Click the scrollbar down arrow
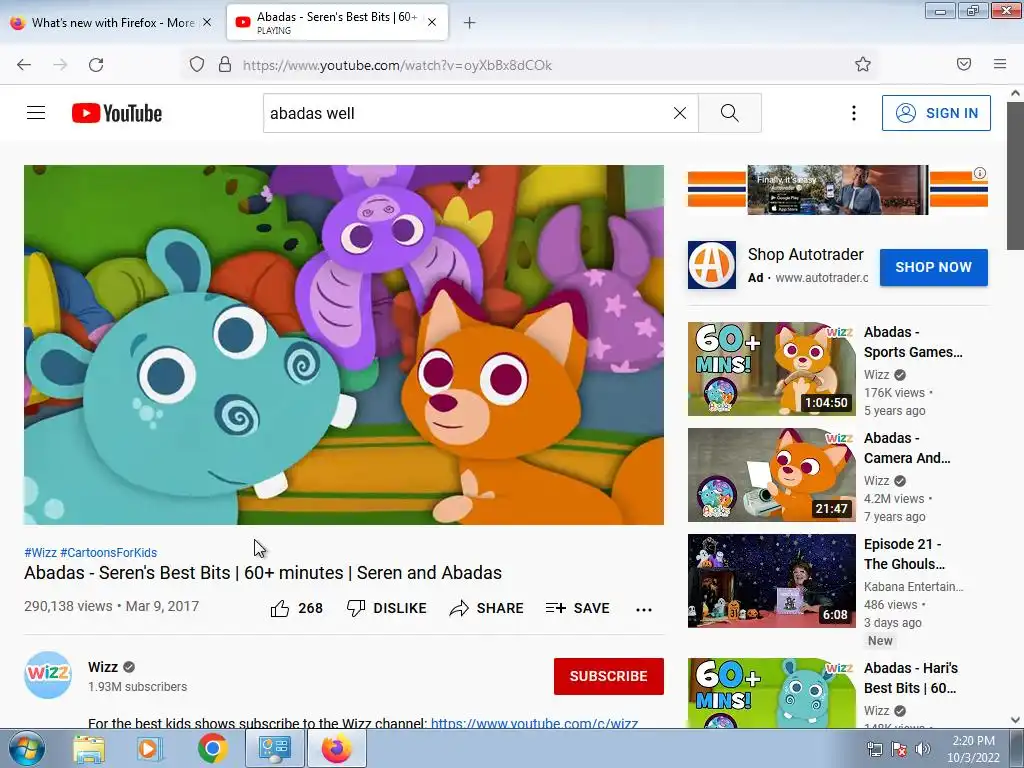This screenshot has height=768, width=1024. (x=1016, y=720)
